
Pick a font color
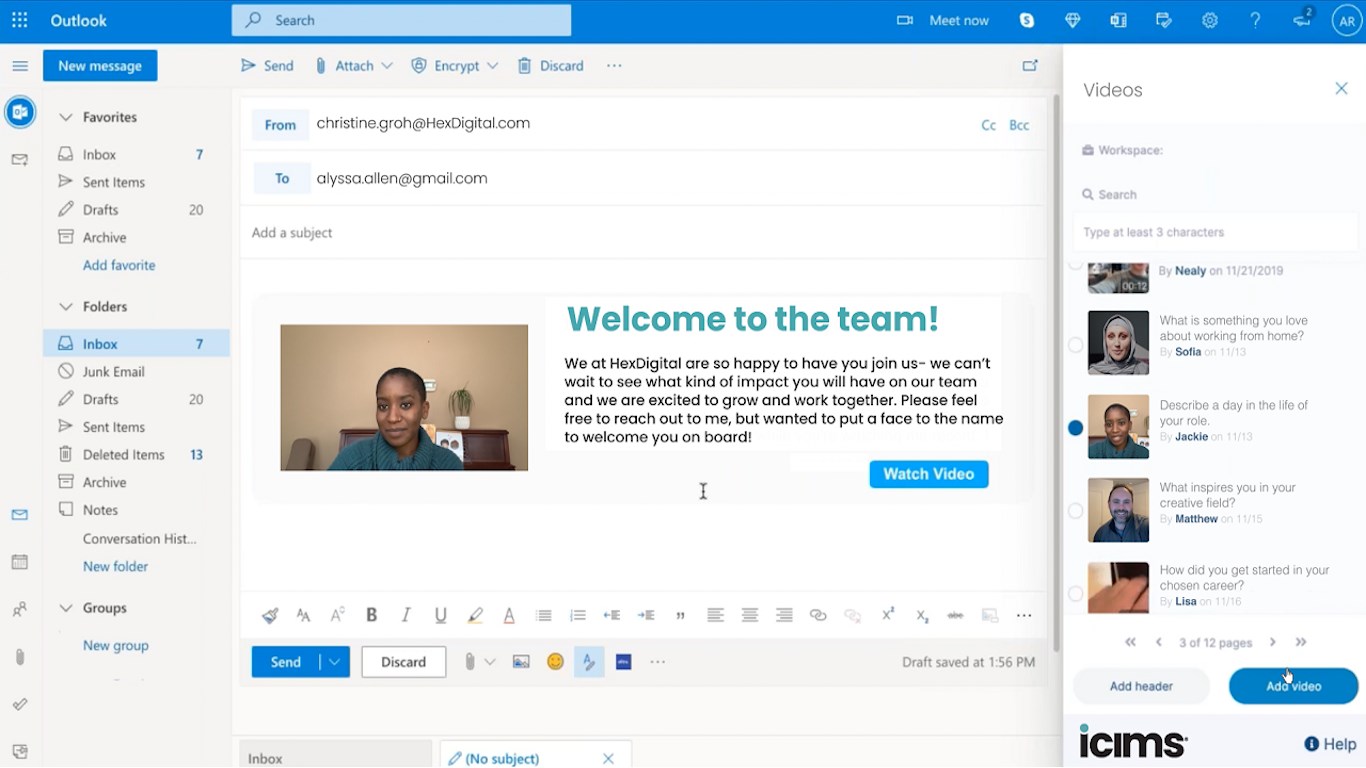[509, 616]
